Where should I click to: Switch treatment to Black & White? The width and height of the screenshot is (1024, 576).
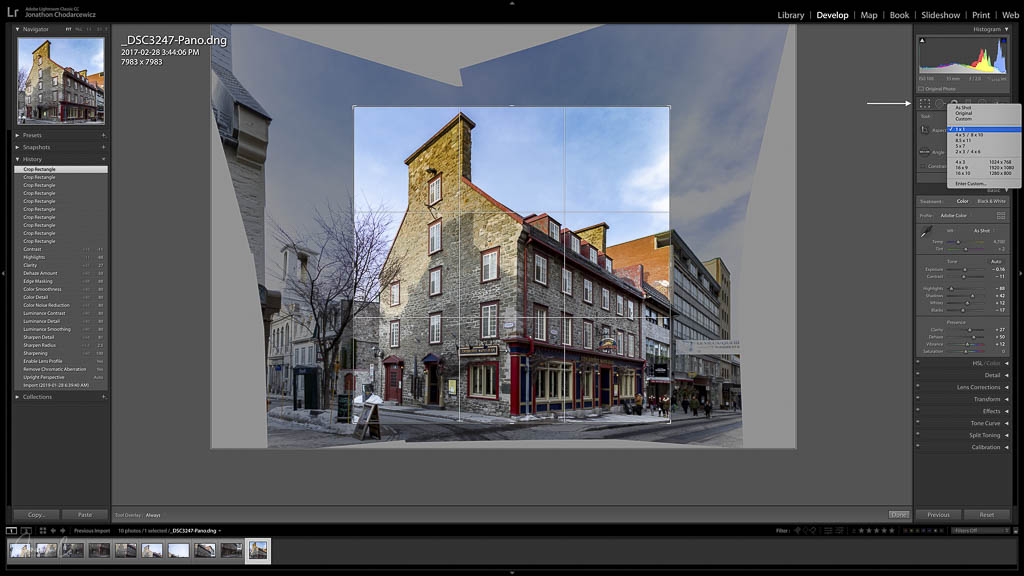[x=992, y=201]
